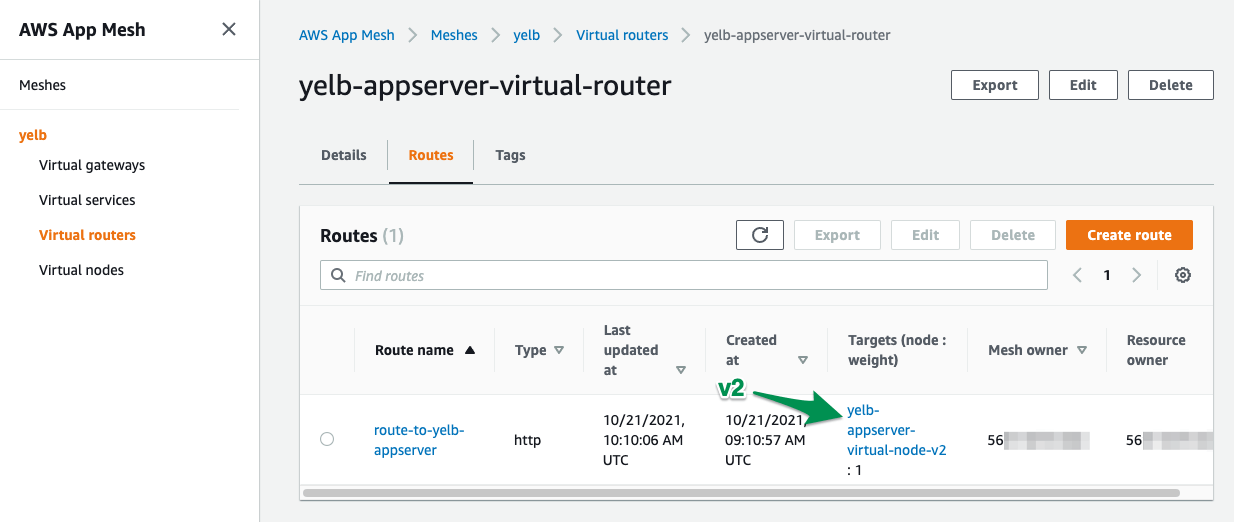Select the route-to-yelb-appserver radio button

point(327,439)
